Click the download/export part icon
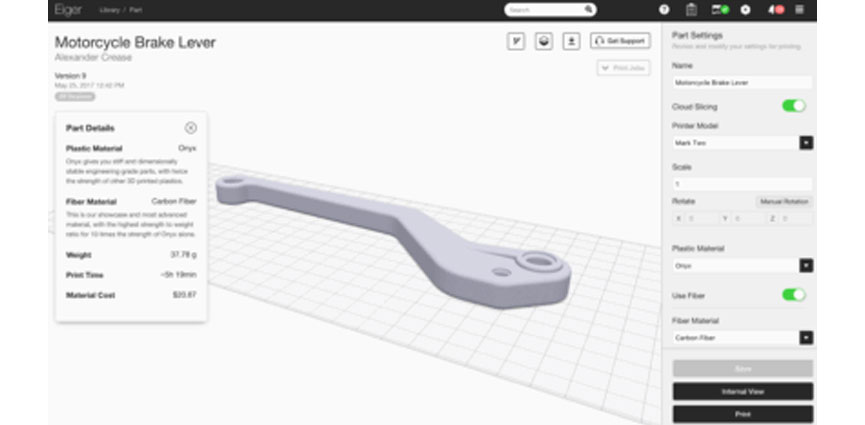865x425 pixels. click(x=572, y=41)
